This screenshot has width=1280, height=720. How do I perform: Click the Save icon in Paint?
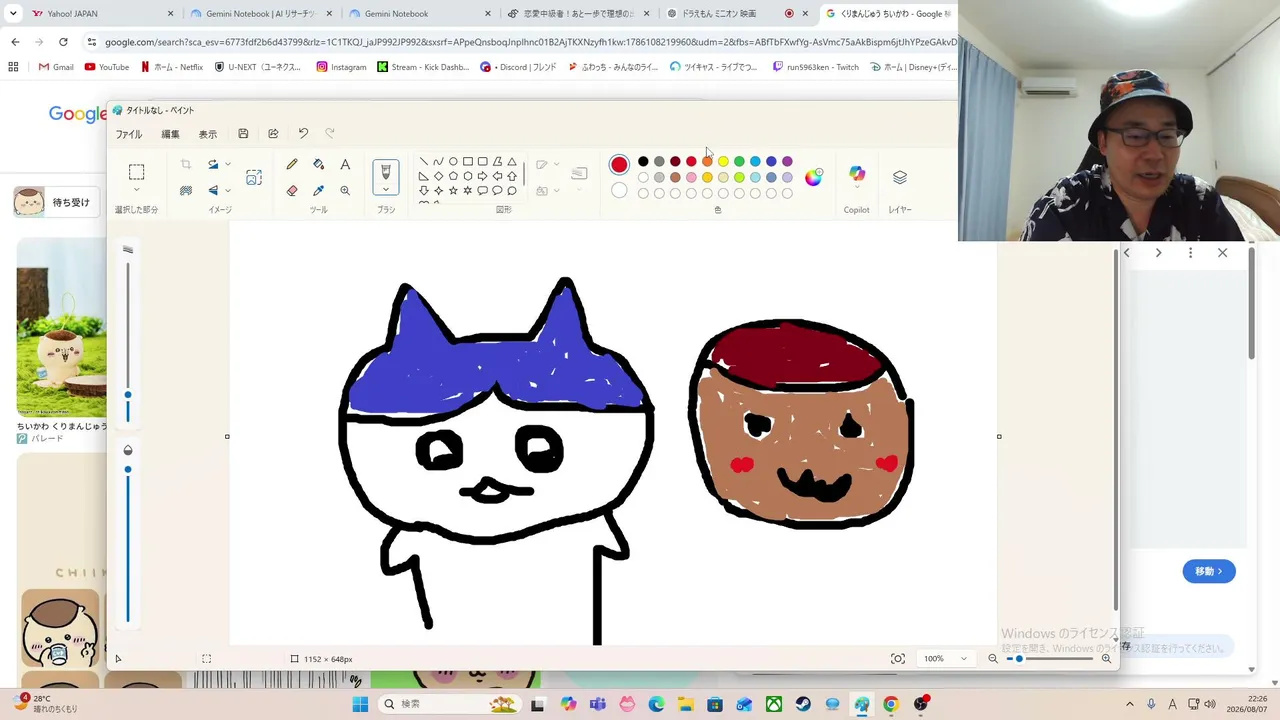(243, 134)
